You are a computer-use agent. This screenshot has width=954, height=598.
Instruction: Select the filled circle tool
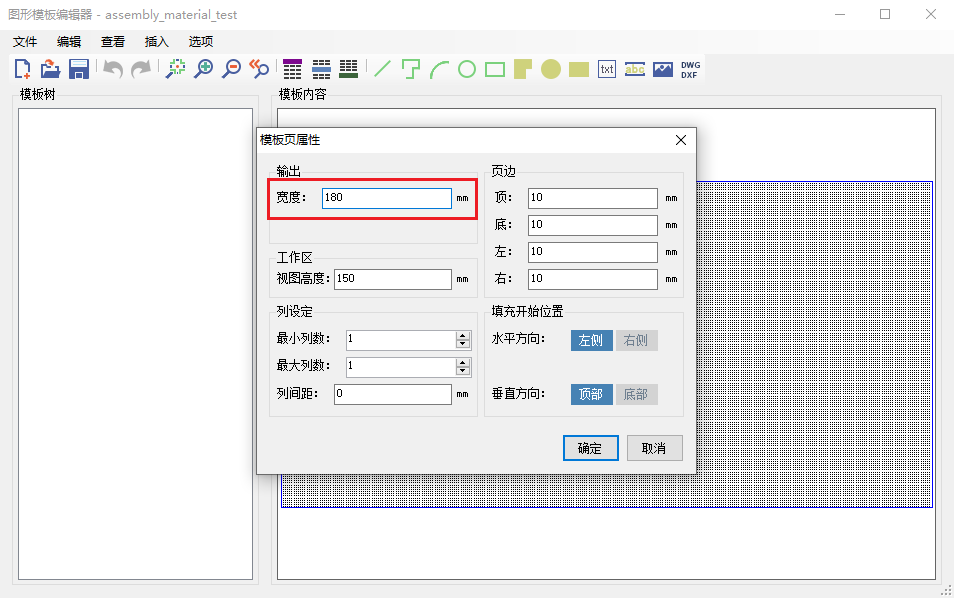(x=551, y=69)
